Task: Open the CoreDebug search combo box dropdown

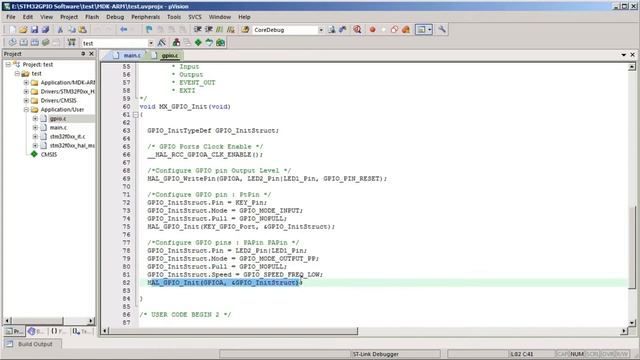Action: pos(321,30)
